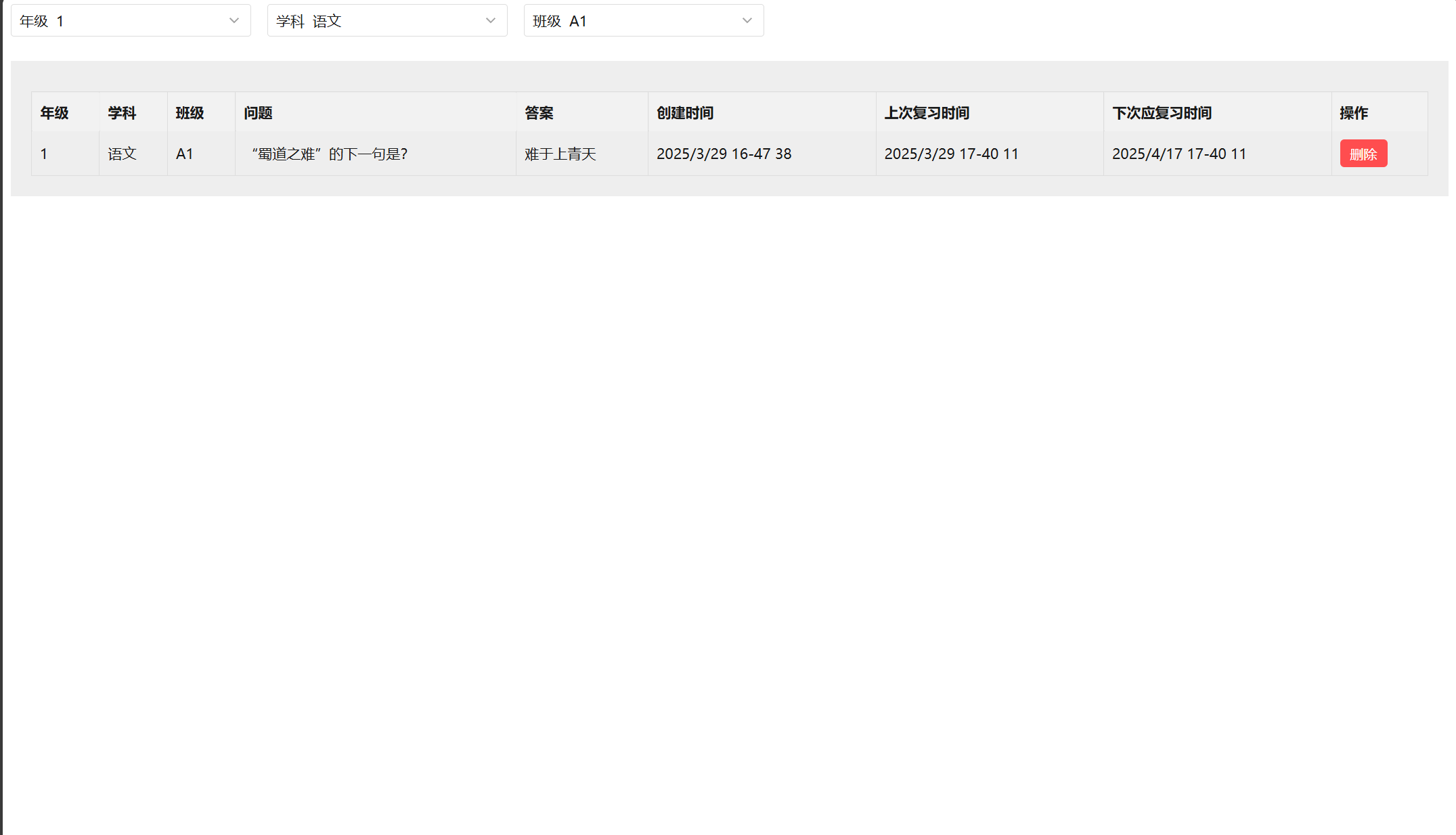The image size is (1456, 835).
Task: Click the 语文 cell in table row
Action: [x=122, y=154]
